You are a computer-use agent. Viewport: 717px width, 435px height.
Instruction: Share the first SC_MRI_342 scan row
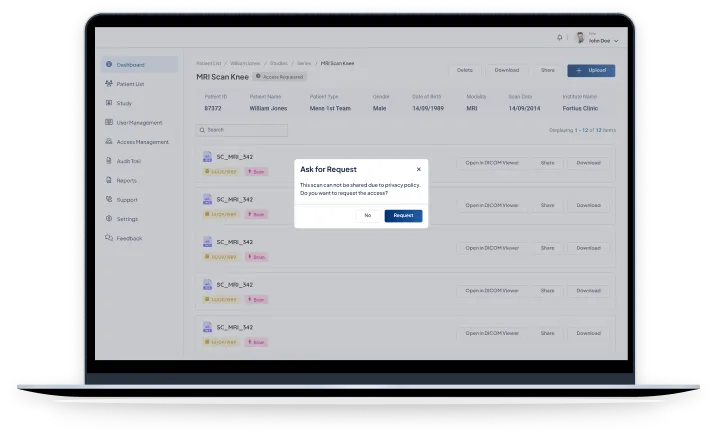[x=547, y=163]
